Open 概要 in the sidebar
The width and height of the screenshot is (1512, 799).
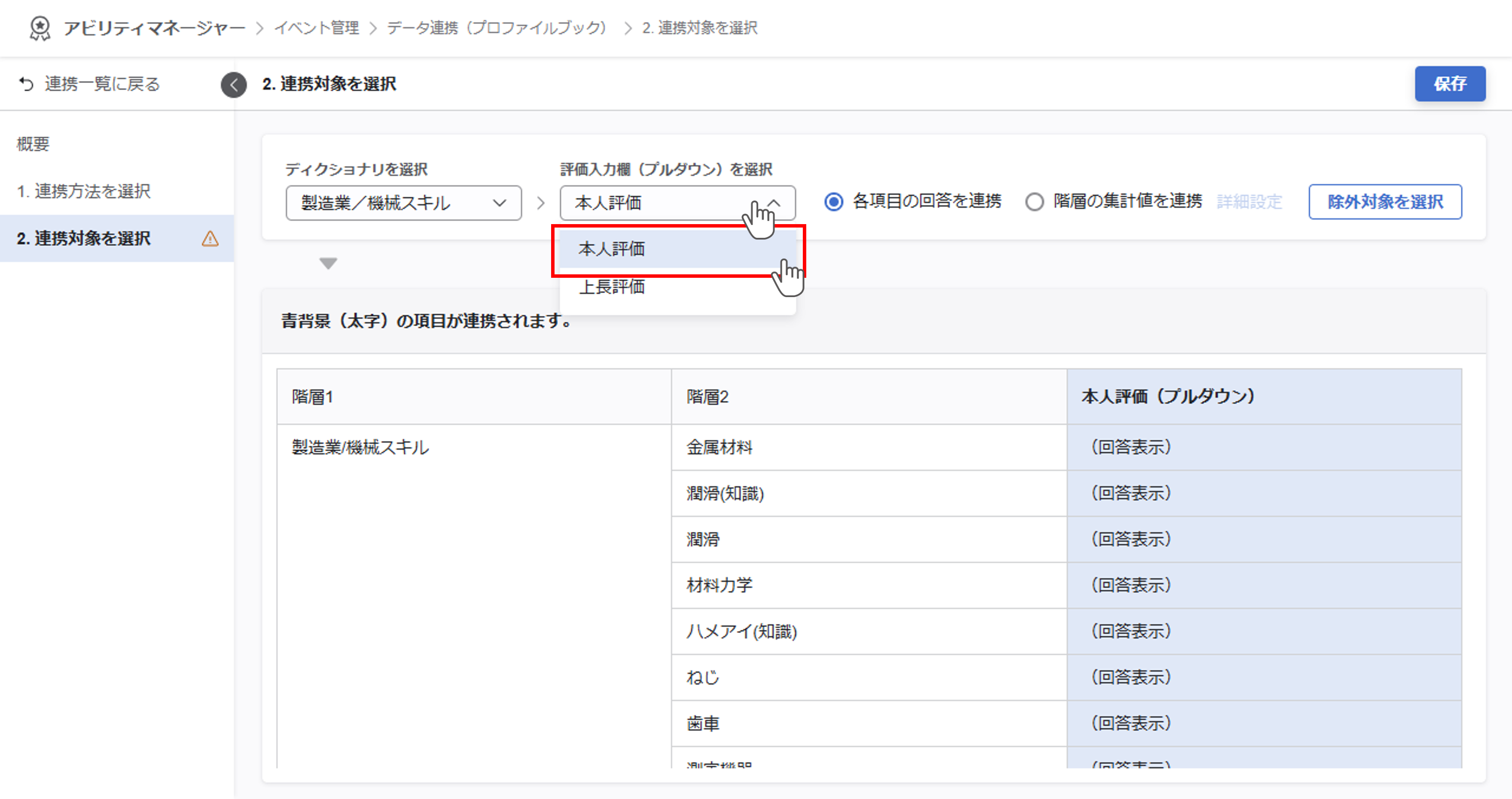[34, 144]
